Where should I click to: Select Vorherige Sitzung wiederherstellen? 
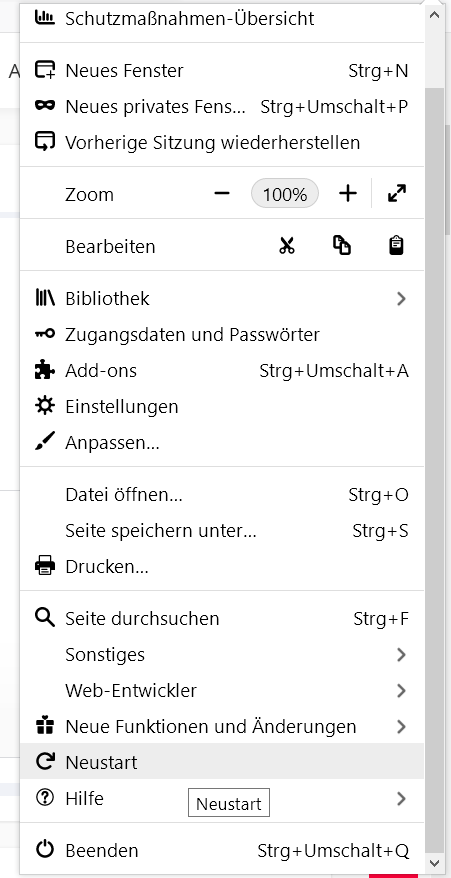click(222, 142)
